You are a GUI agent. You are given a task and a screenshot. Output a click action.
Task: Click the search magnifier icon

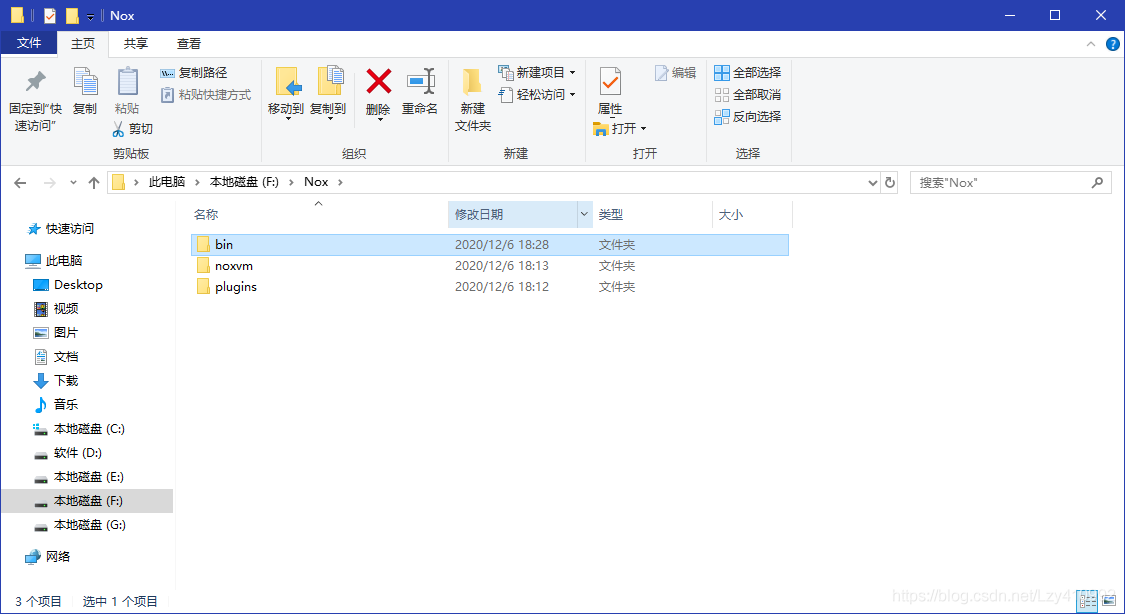pyautogui.click(x=1097, y=182)
